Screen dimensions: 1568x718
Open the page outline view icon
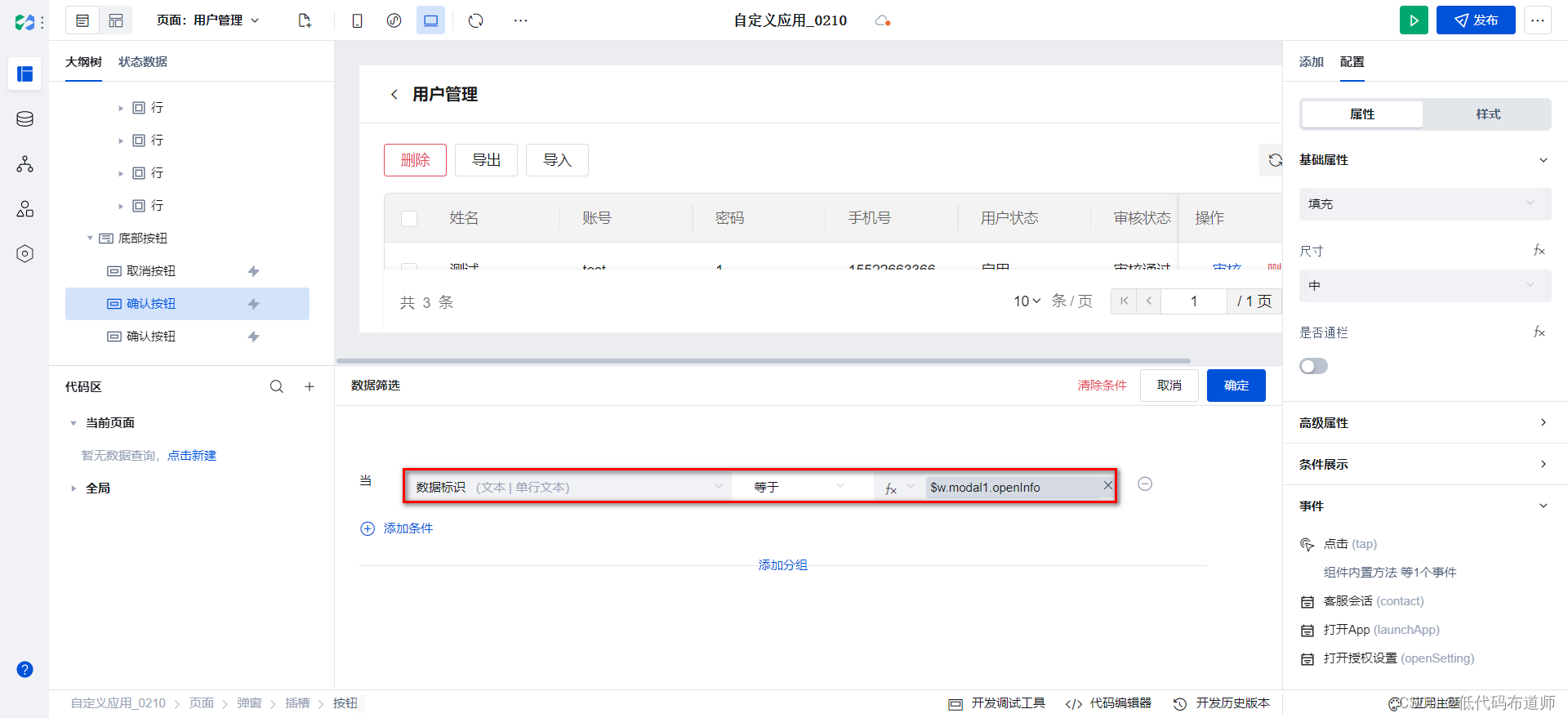82,20
